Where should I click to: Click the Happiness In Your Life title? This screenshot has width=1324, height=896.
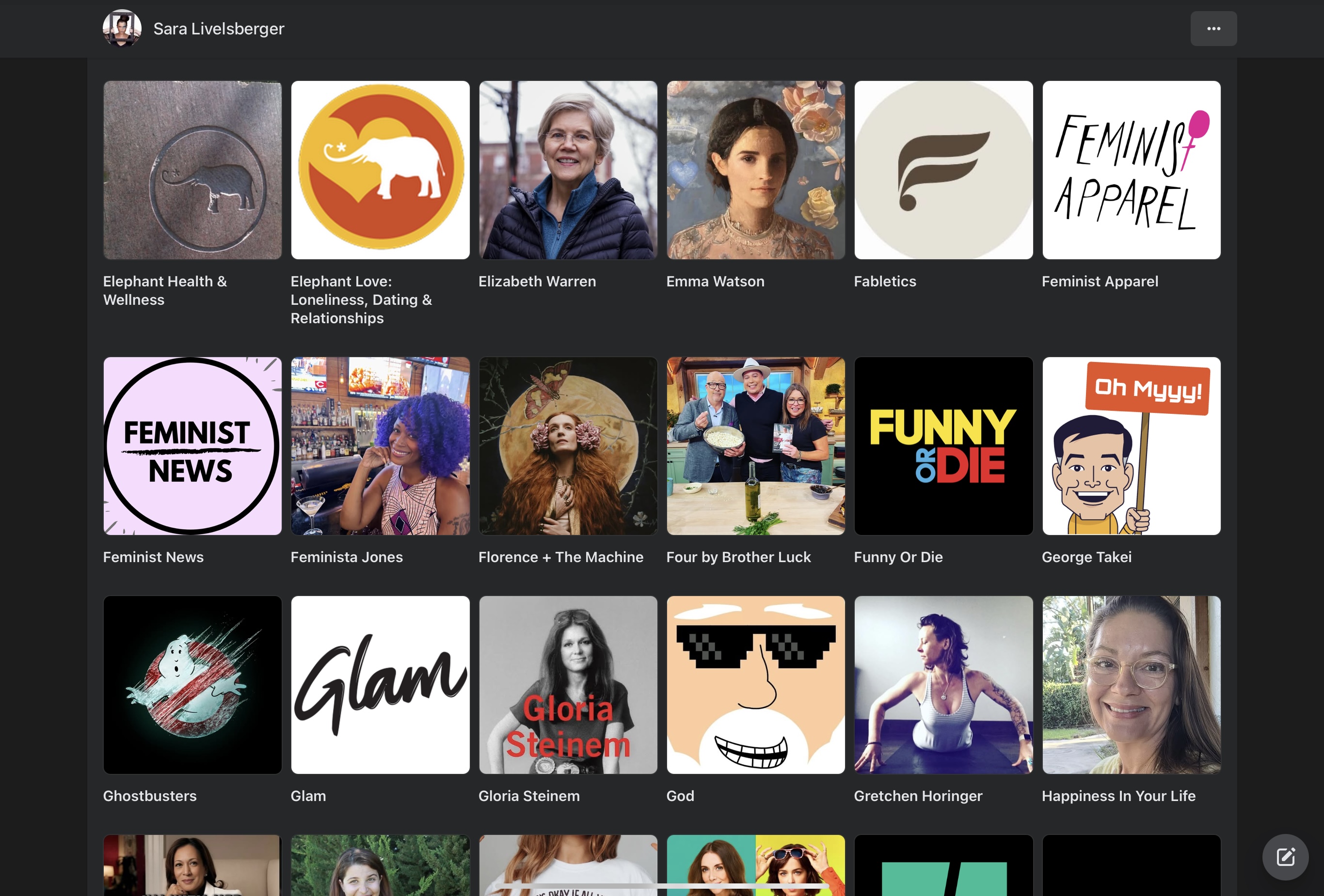[1118, 796]
